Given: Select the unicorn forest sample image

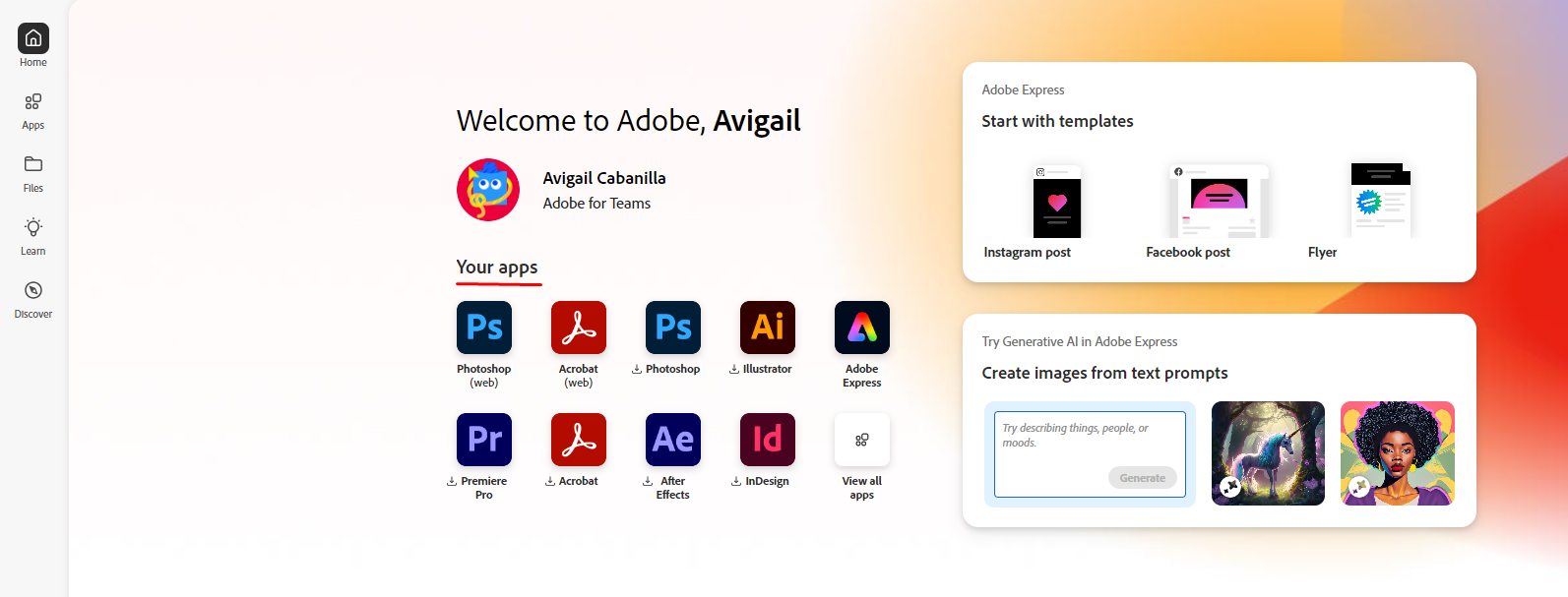Looking at the screenshot, I should 1268,453.
